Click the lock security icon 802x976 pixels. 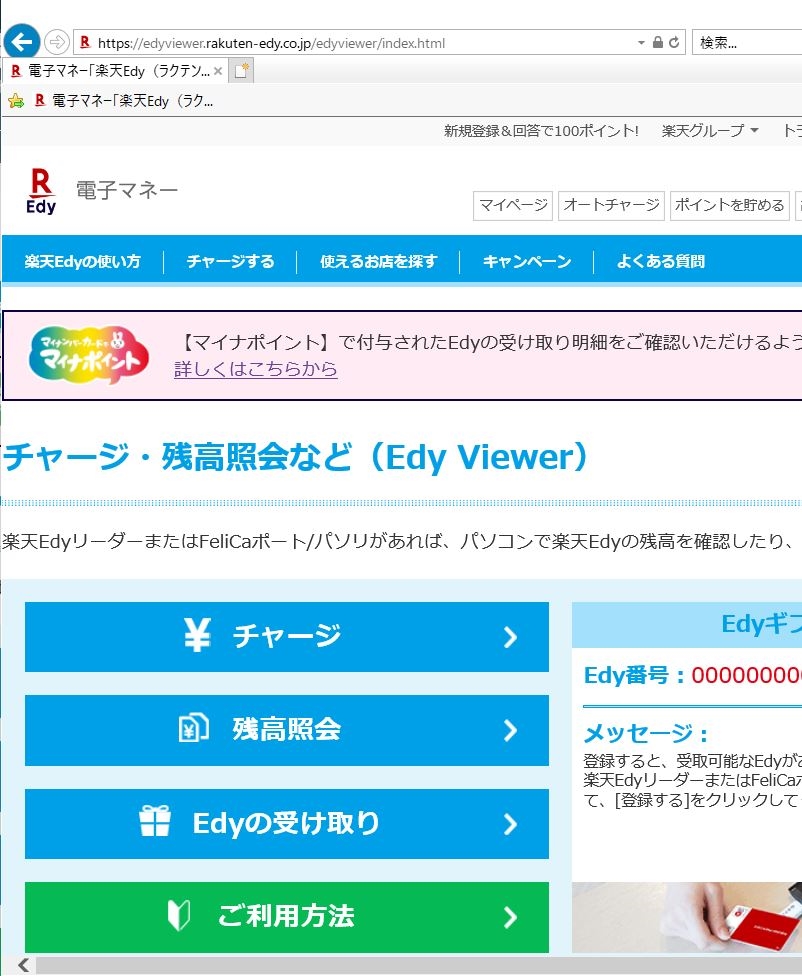coord(658,42)
